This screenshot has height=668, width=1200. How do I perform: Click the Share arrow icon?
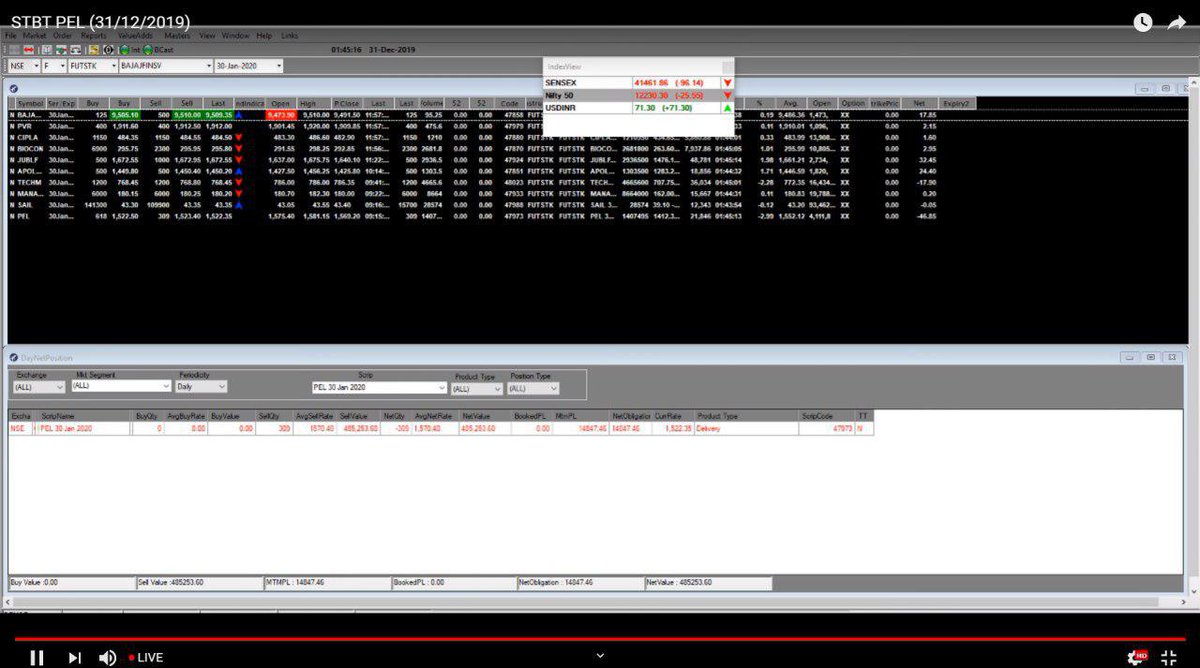tap(1176, 22)
